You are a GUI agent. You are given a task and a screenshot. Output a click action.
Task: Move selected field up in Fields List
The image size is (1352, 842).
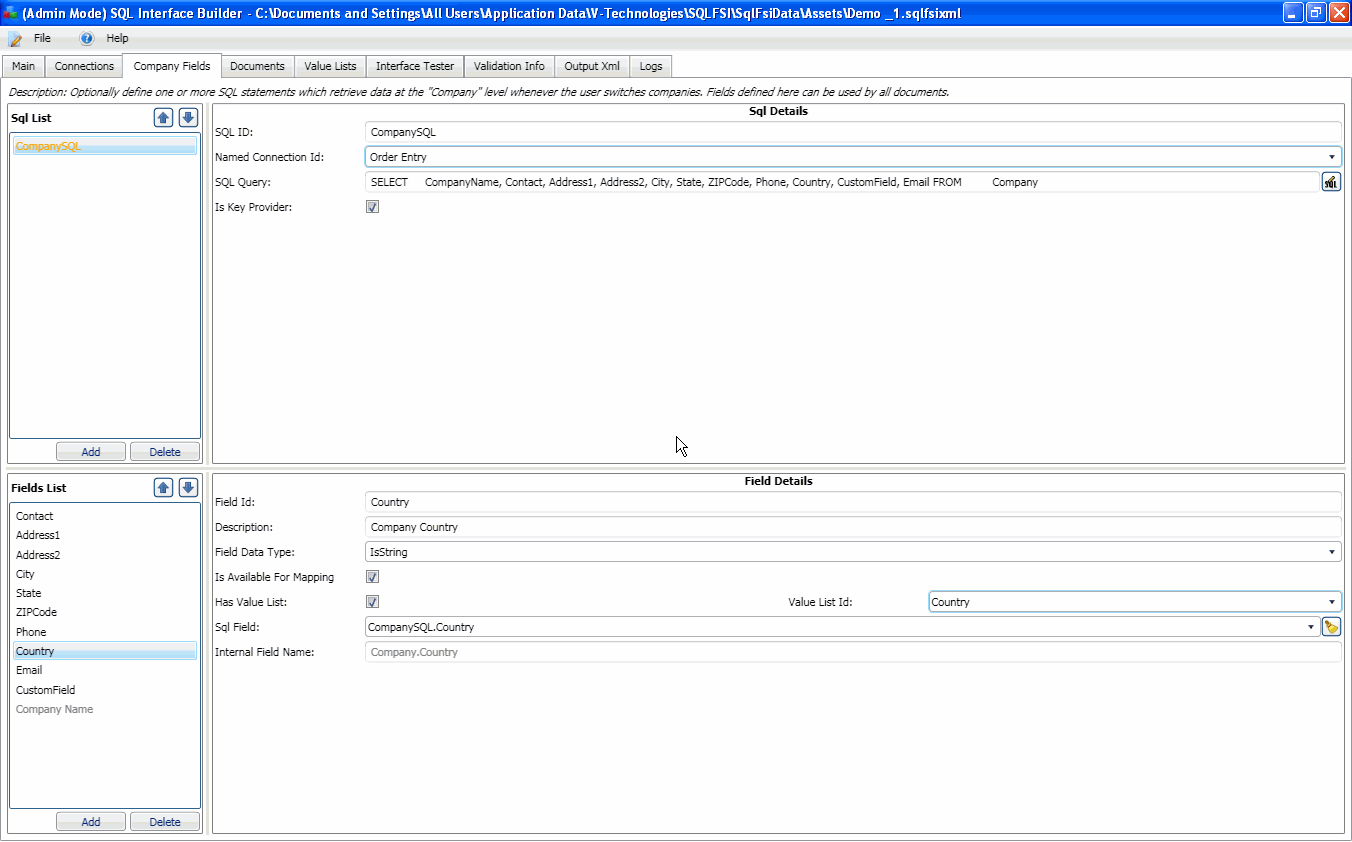[164, 488]
